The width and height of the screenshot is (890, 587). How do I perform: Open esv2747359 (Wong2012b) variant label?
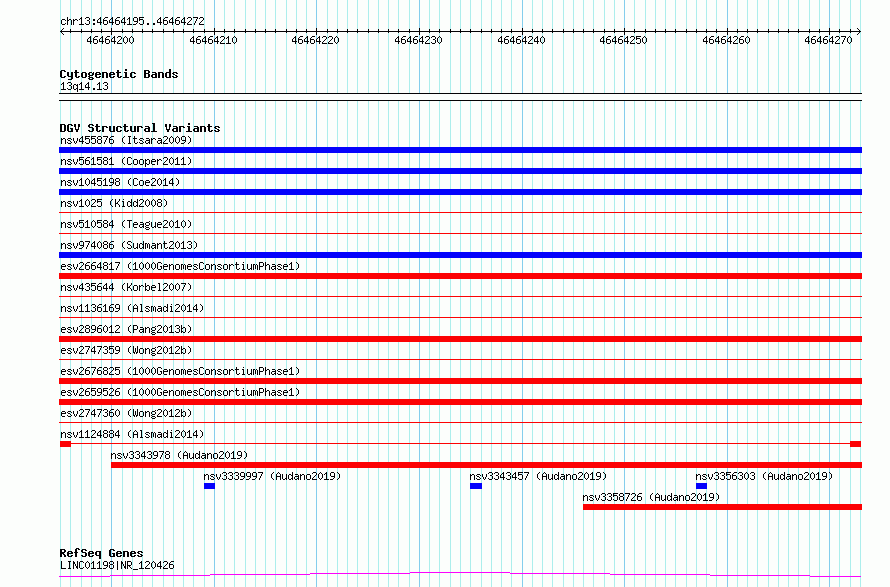tap(126, 350)
